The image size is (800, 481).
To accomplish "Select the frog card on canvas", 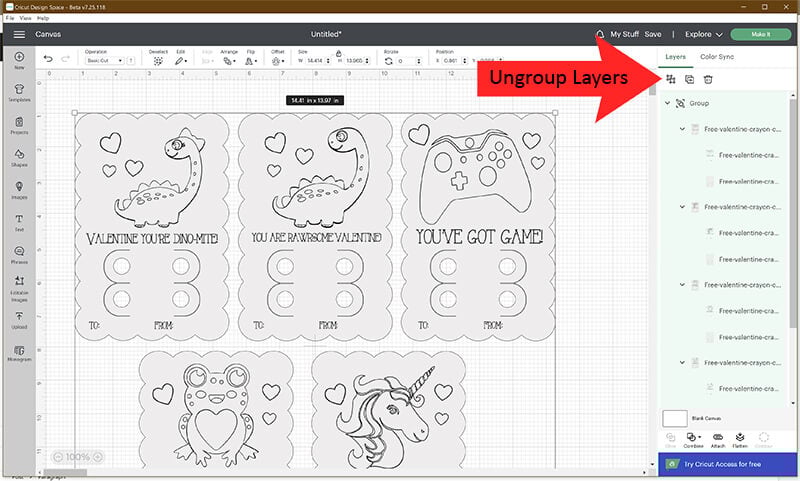I will 216,409.
